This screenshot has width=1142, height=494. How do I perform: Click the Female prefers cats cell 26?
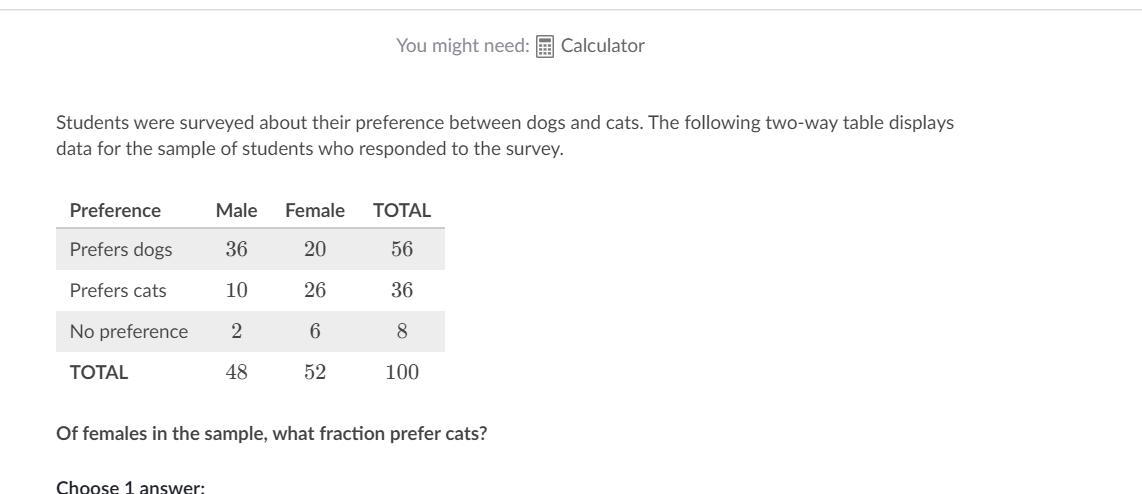[x=315, y=291]
